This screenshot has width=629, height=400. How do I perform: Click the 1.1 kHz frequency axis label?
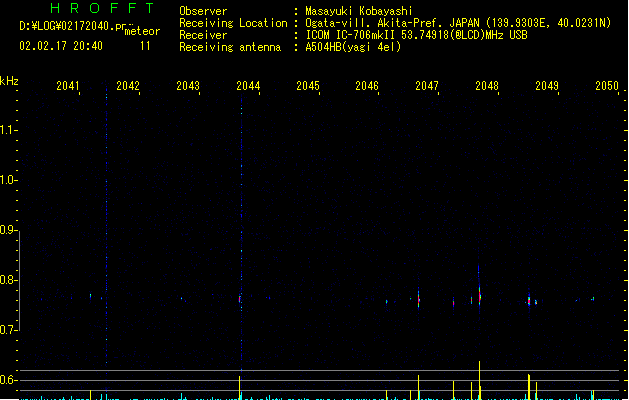(8, 130)
